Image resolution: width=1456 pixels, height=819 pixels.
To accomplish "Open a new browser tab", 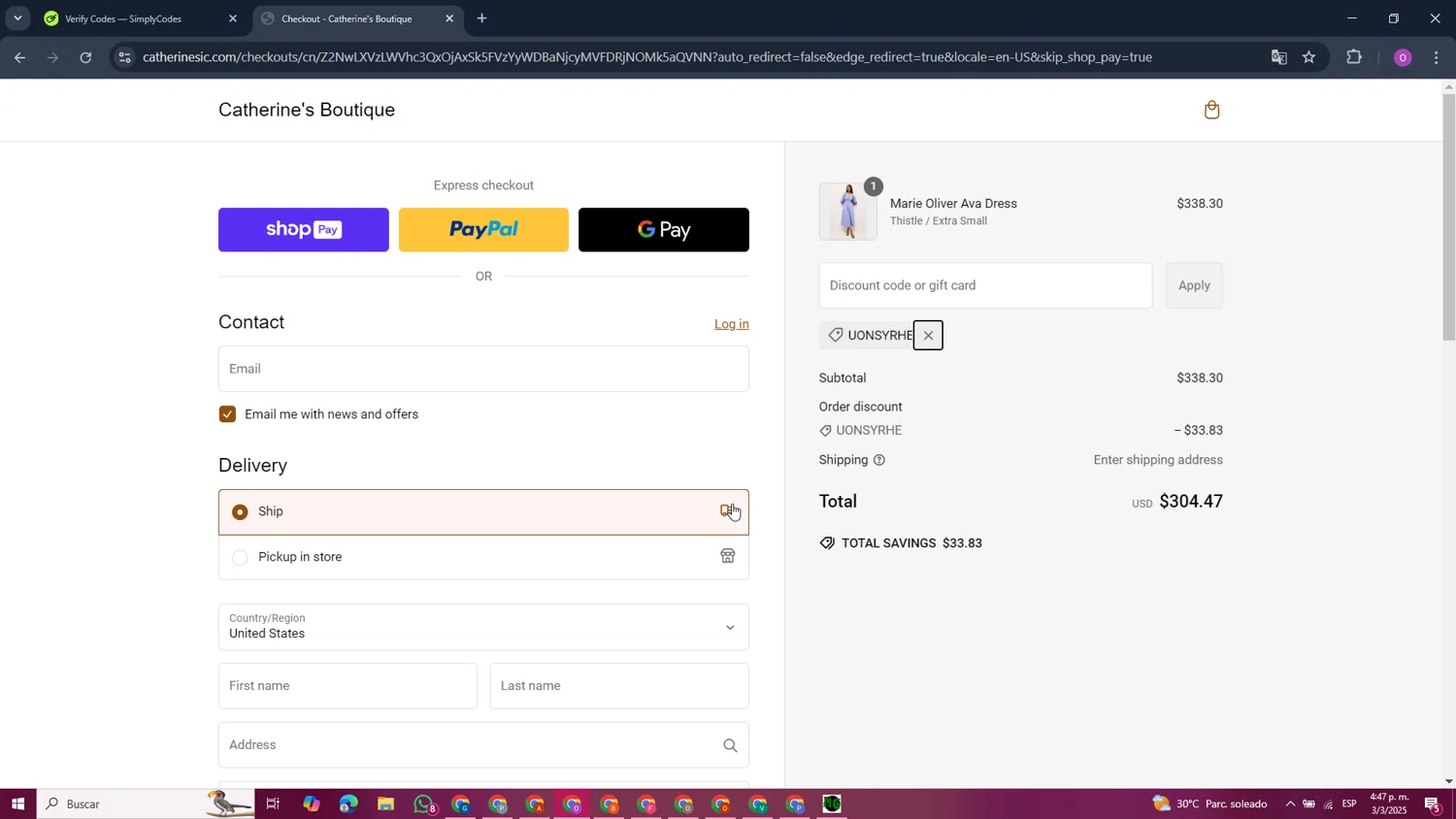I will coord(481,18).
